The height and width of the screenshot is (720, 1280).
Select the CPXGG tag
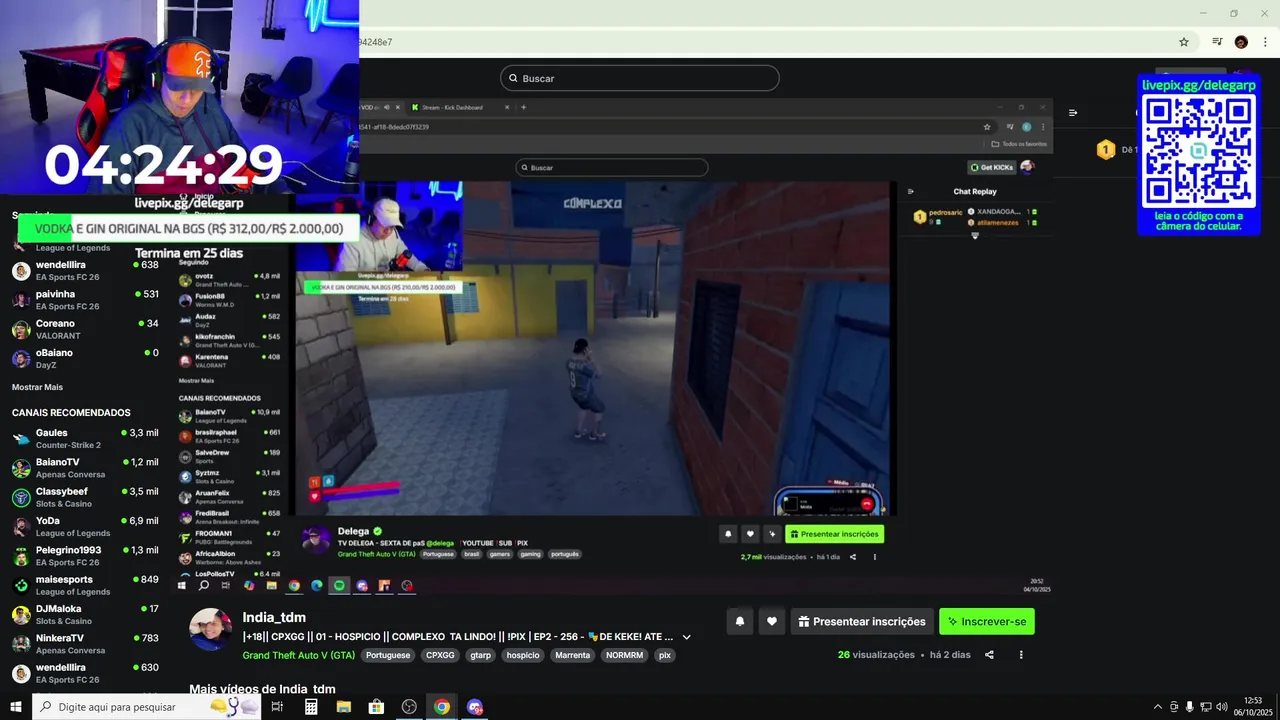(440, 656)
